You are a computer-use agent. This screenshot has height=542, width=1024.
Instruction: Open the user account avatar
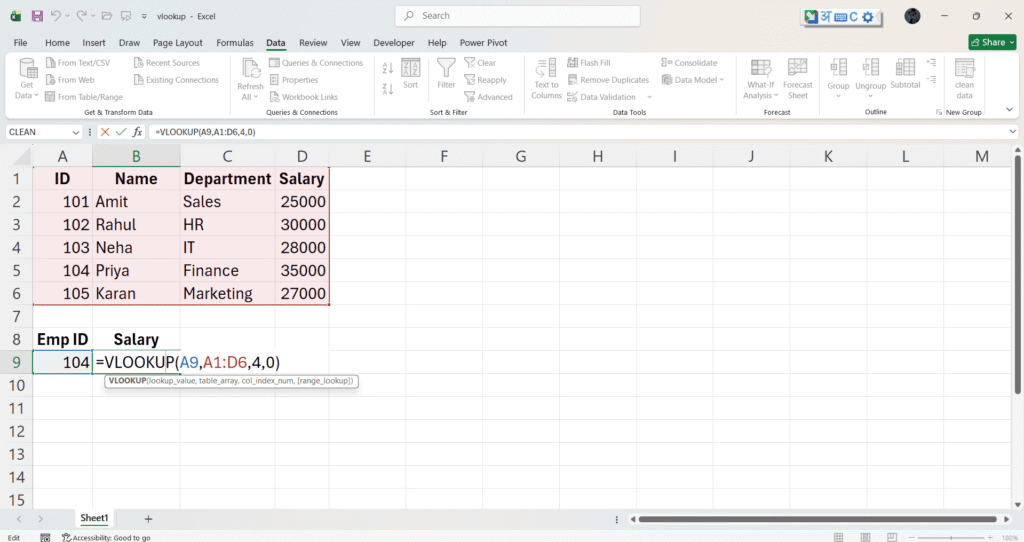coord(912,16)
